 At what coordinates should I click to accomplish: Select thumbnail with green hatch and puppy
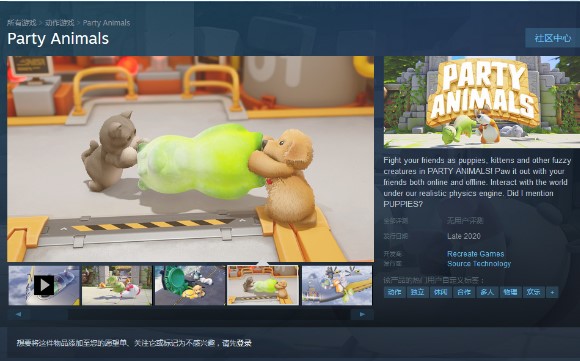[190, 285]
